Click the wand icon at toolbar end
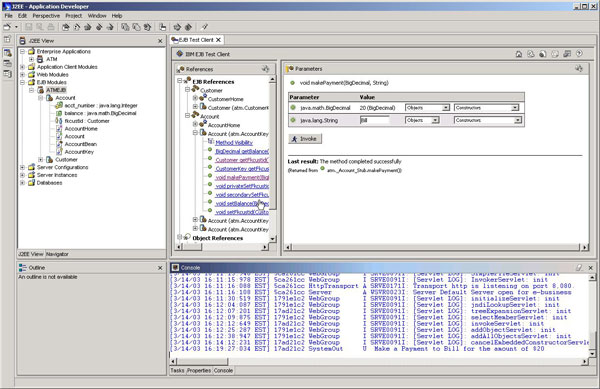Image resolution: width=600 pixels, height=389 pixels. [204, 27]
